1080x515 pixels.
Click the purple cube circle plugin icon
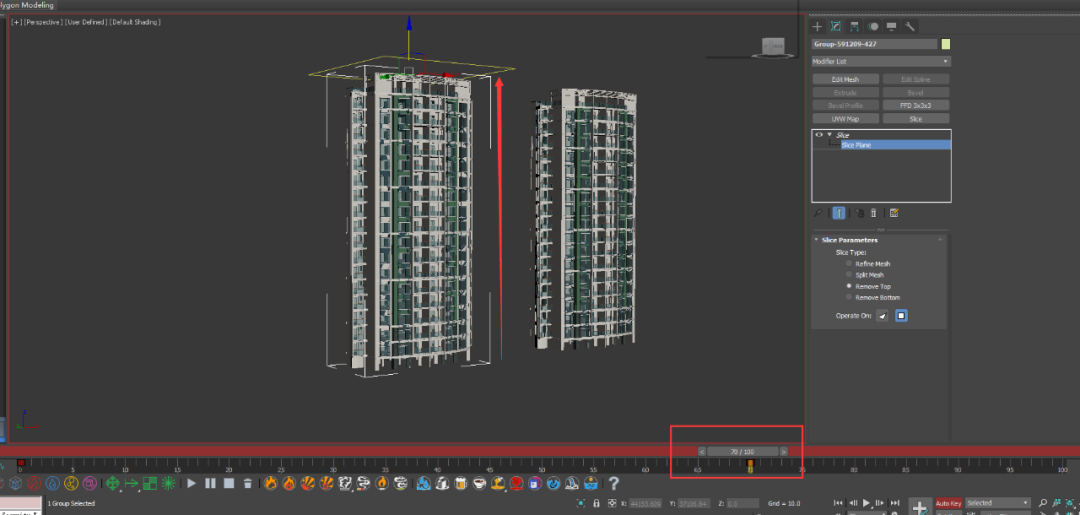pyautogui.click(x=90, y=483)
